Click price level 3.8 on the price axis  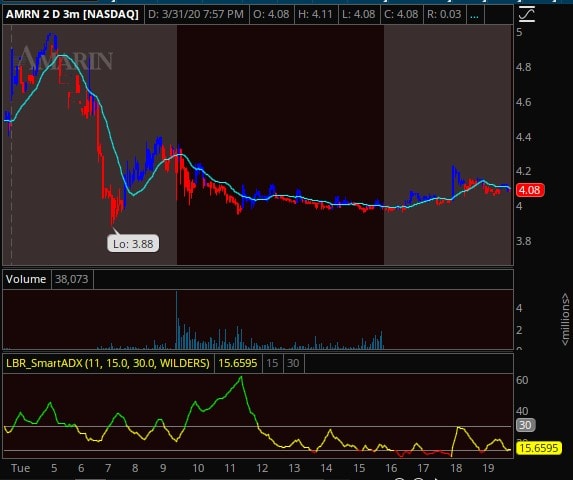523,241
